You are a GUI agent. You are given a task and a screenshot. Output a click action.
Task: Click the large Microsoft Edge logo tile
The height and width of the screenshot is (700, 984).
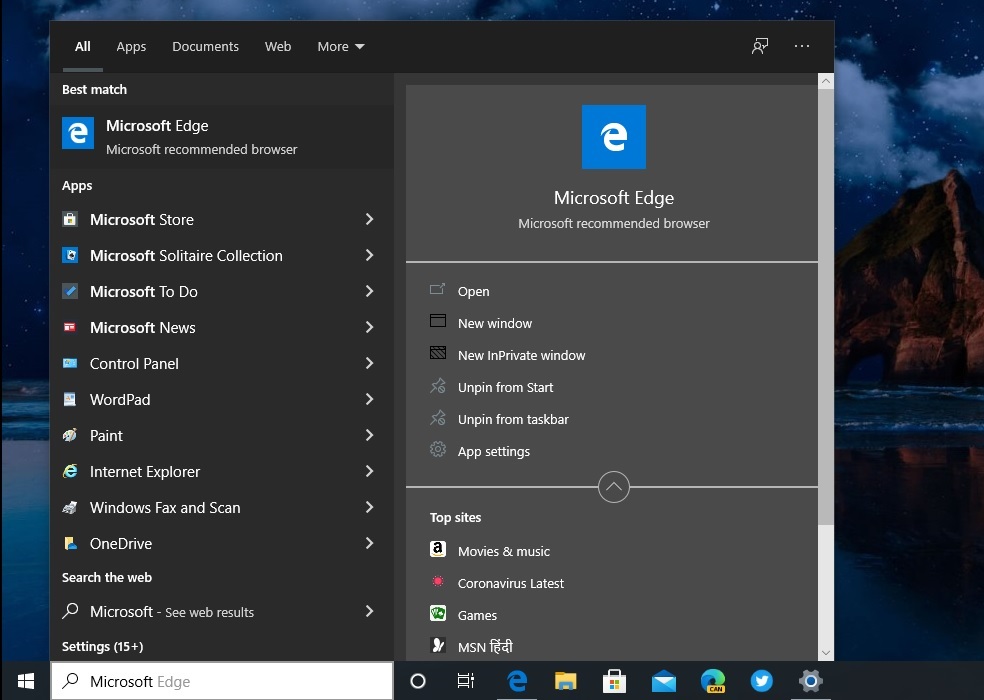coord(613,137)
